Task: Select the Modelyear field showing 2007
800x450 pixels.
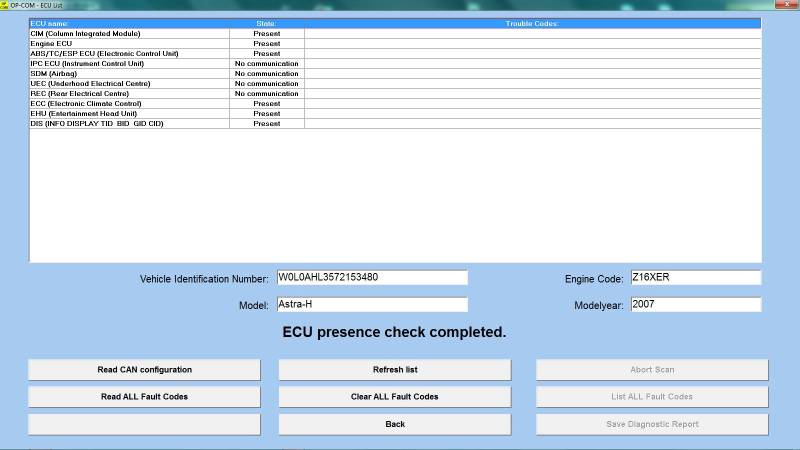Action: pos(695,305)
